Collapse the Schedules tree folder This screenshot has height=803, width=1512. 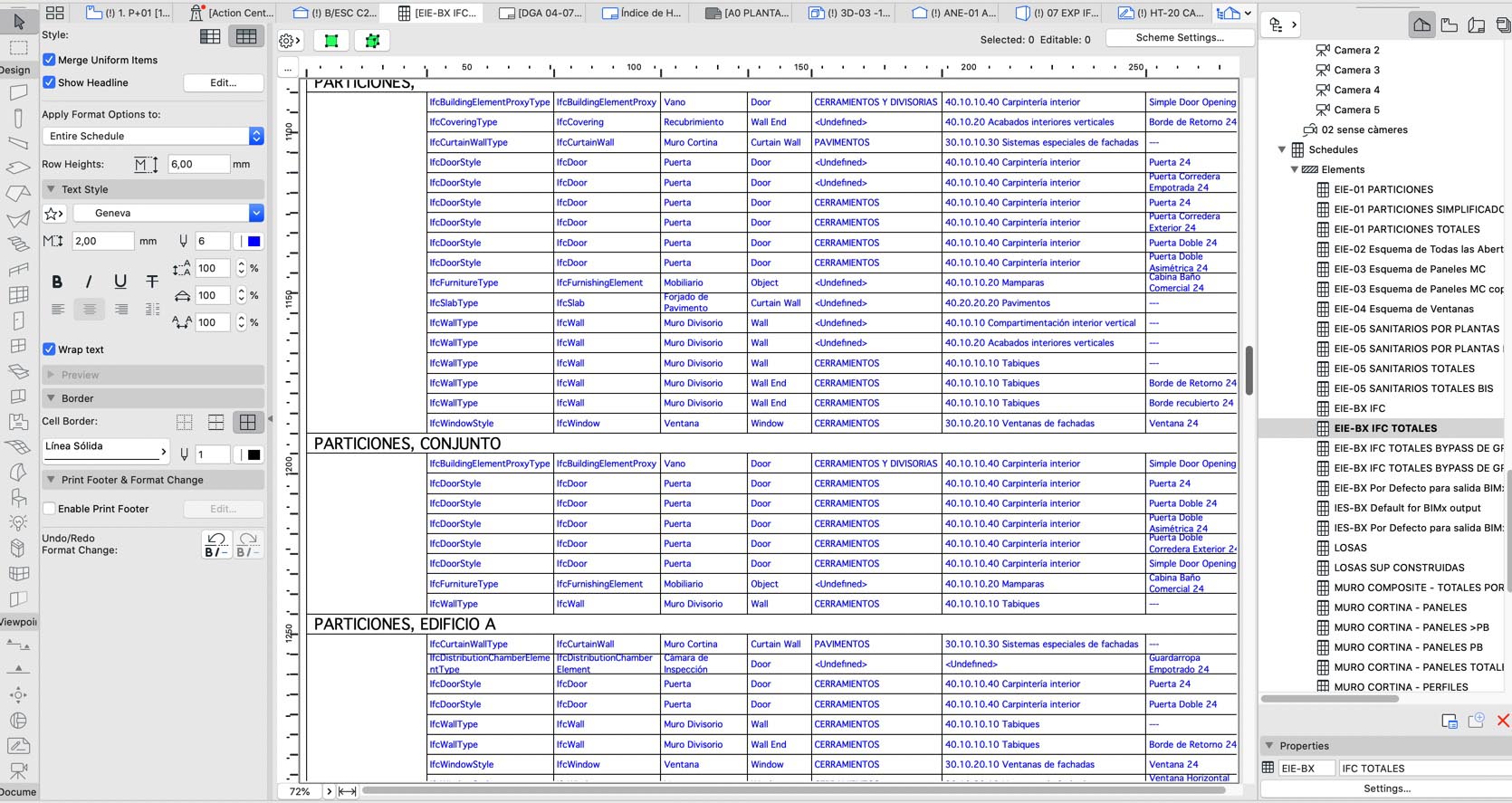coord(1282,149)
